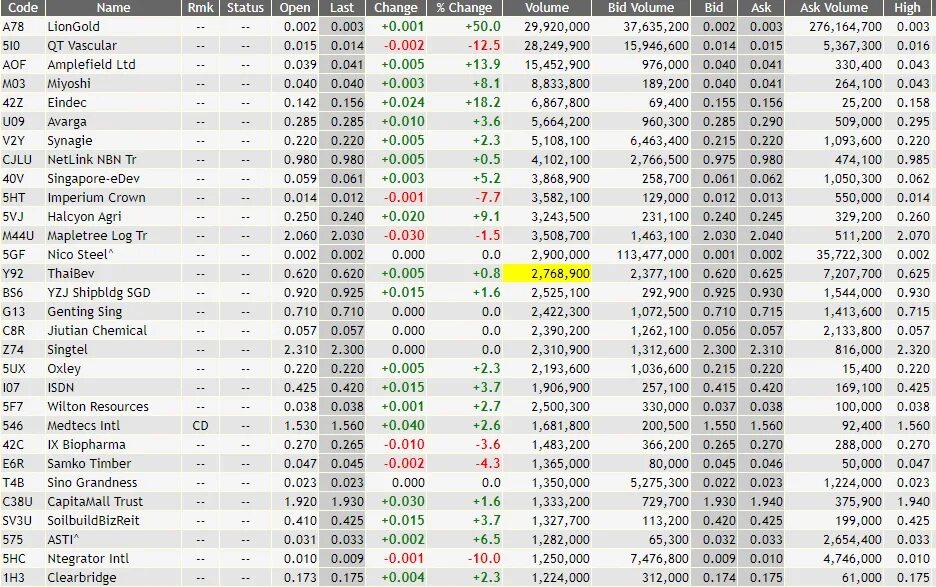Click the CD remark for Medtecs Intl

point(201,426)
